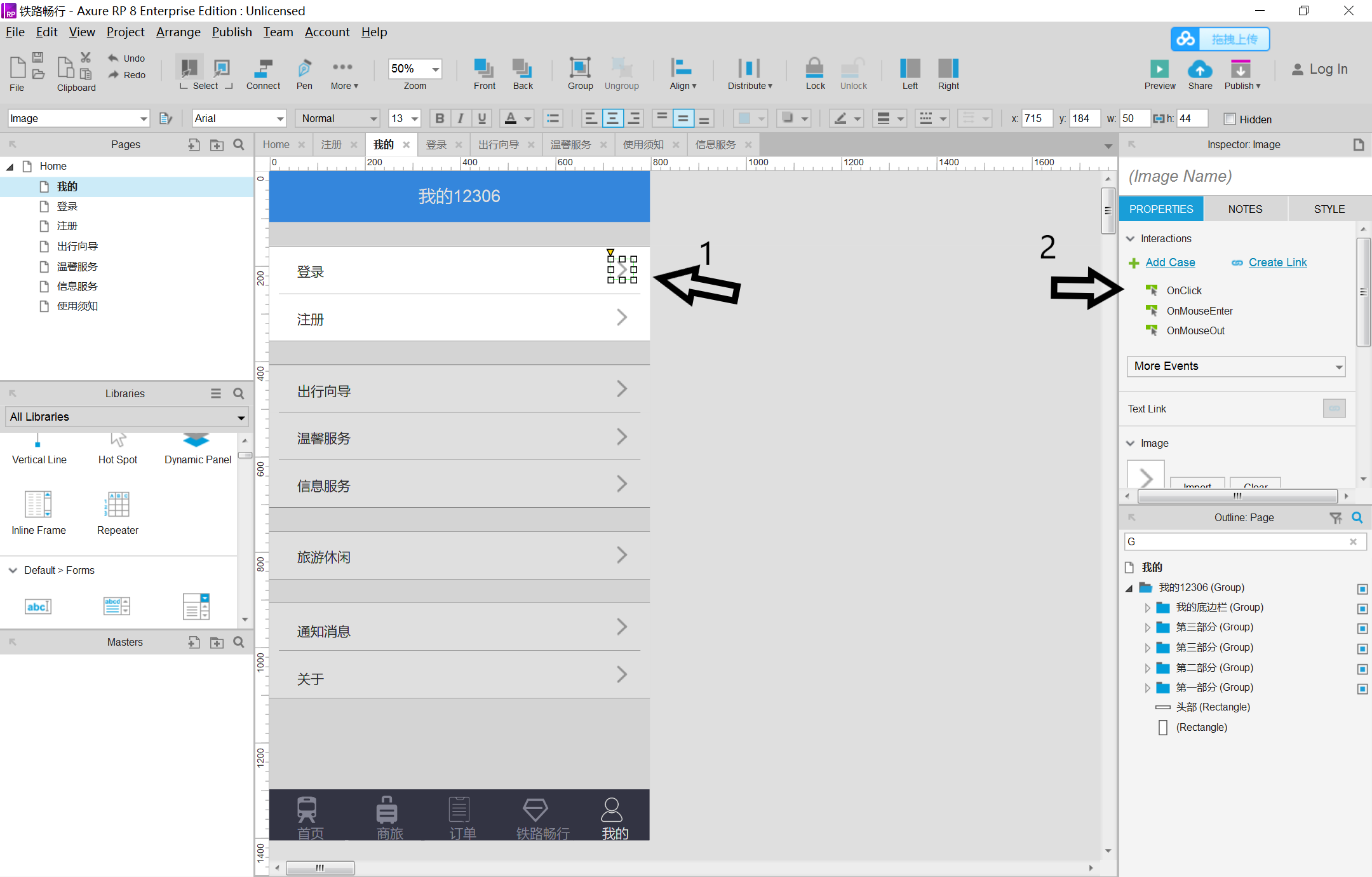Screen dimensions: 1372x877
Task: Enable the Hidden checkbox
Action: tap(1230, 119)
